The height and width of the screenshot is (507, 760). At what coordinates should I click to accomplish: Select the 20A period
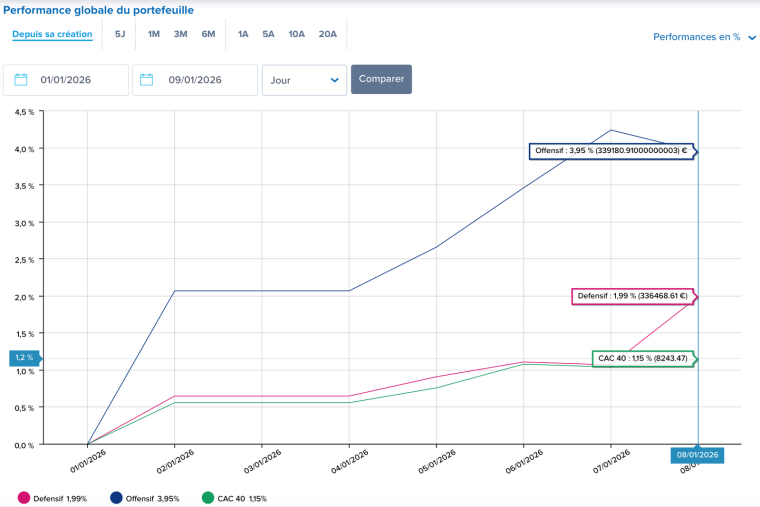pos(328,34)
